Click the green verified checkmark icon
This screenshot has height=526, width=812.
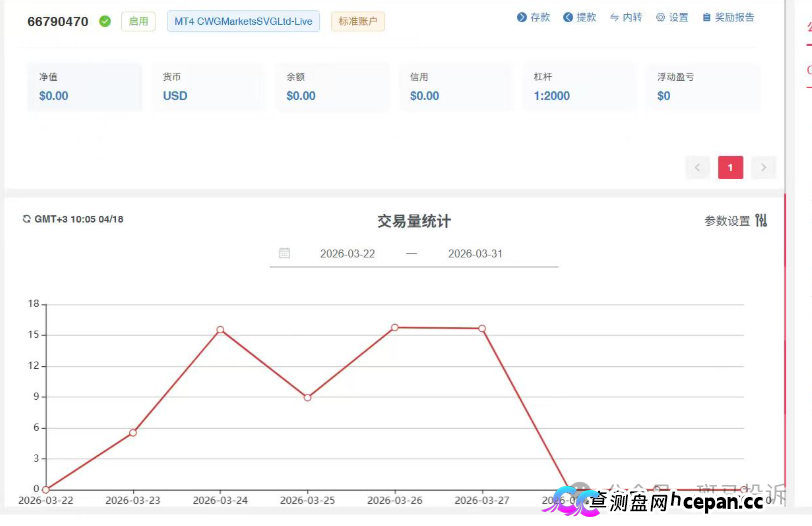click(105, 21)
